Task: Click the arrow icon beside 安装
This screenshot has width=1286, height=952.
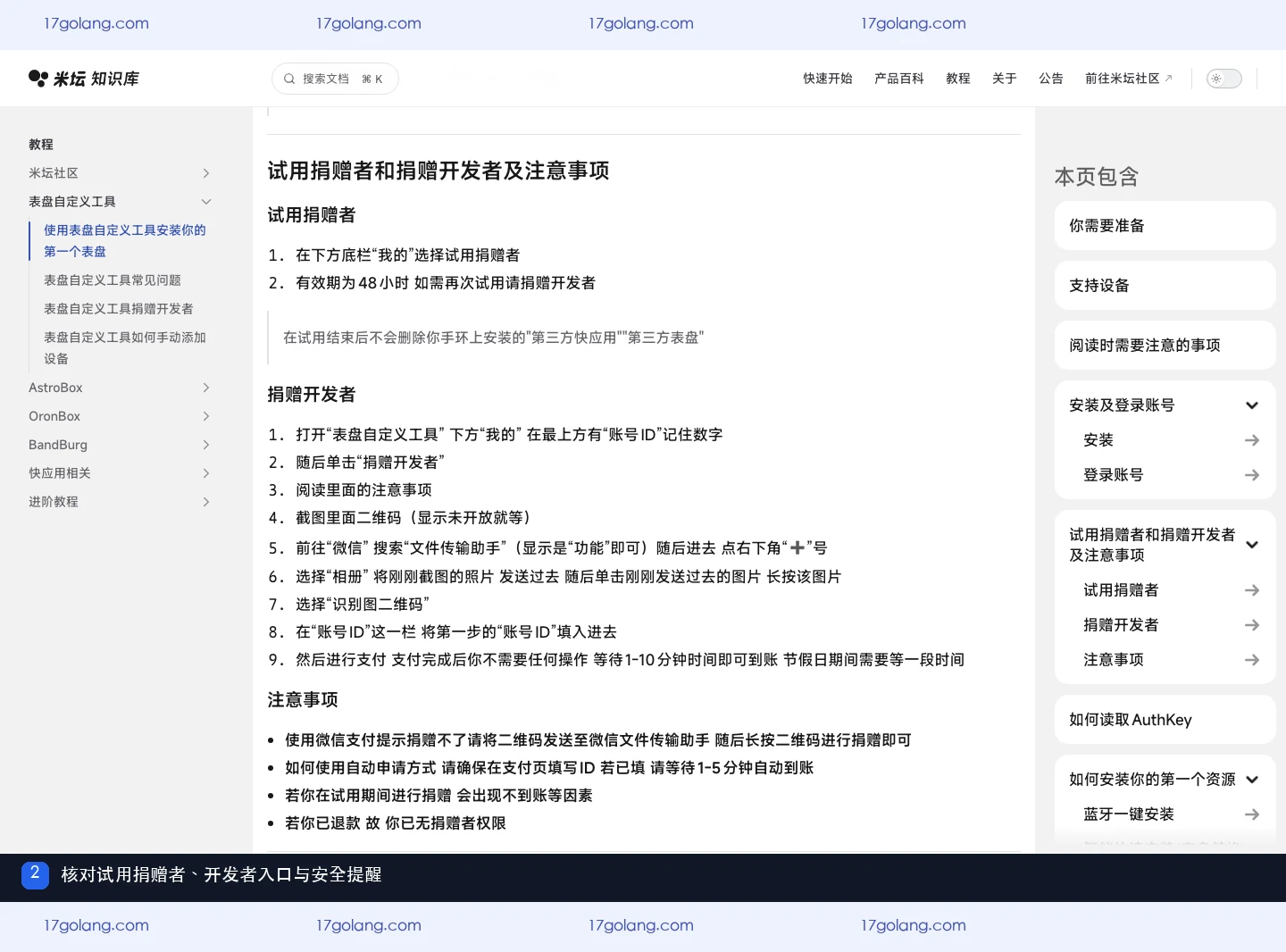Action: pos(1252,440)
